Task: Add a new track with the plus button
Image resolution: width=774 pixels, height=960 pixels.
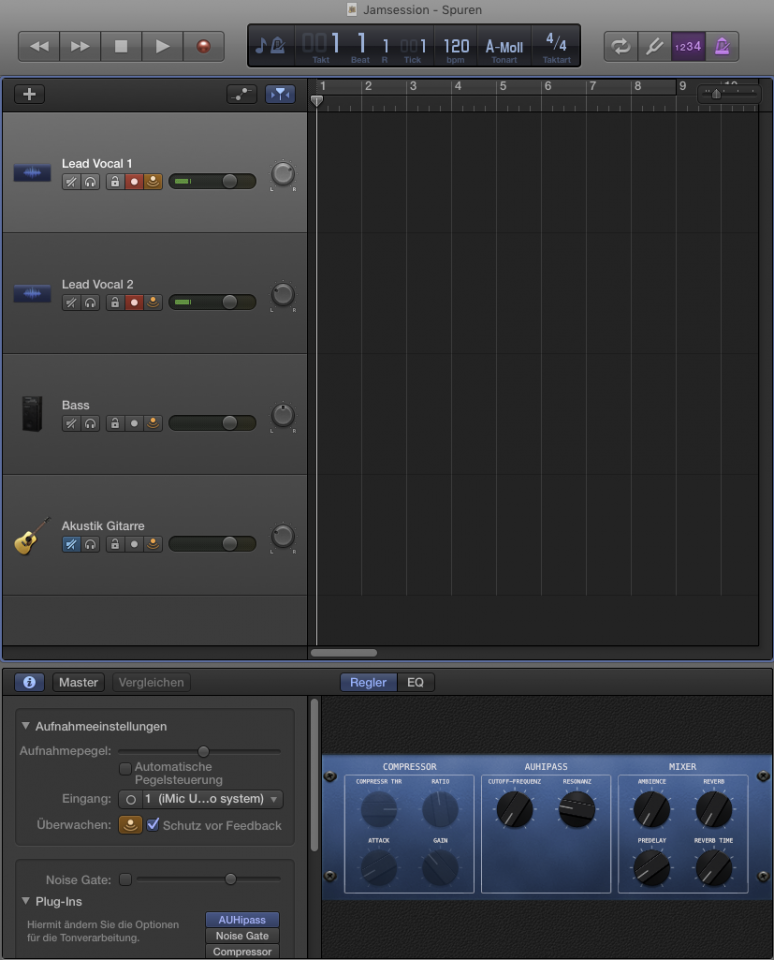Action: click(x=29, y=94)
